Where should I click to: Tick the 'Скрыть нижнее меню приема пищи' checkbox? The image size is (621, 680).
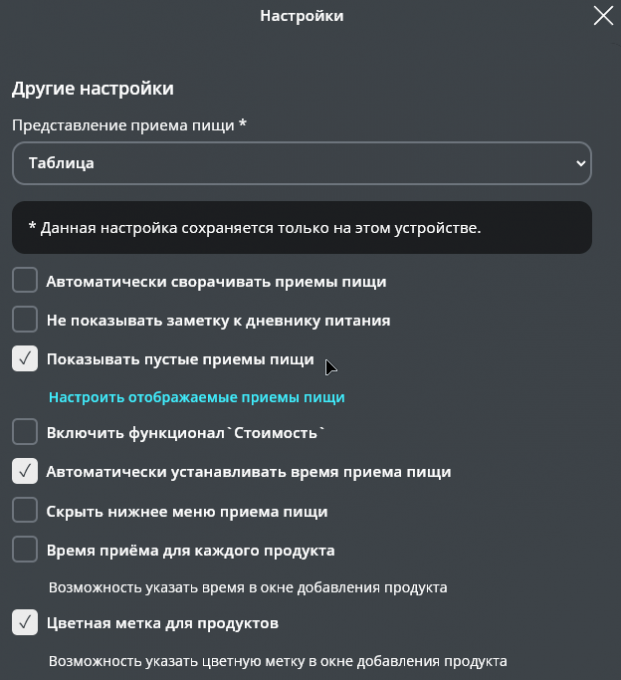pos(25,511)
